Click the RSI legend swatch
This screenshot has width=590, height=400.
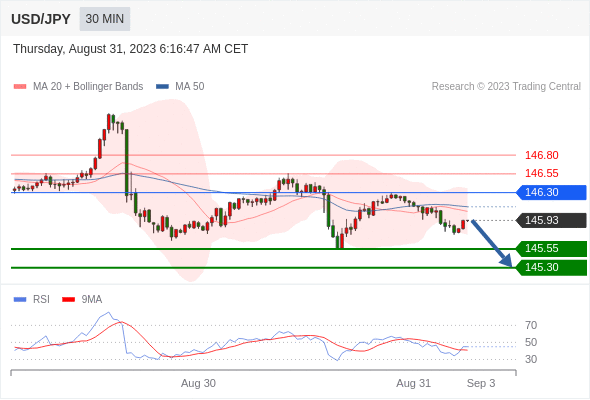click(x=20, y=300)
